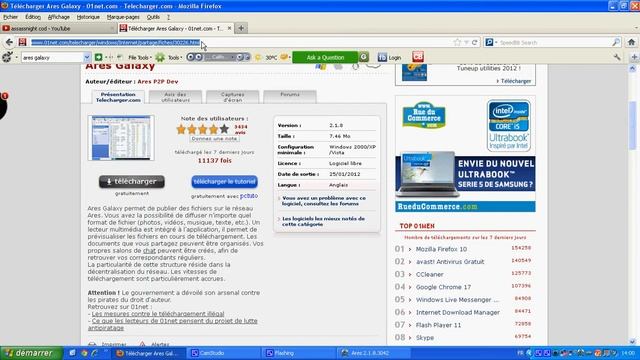Open the Outils menu
The height and width of the screenshot is (360, 640).
(x=153, y=17)
